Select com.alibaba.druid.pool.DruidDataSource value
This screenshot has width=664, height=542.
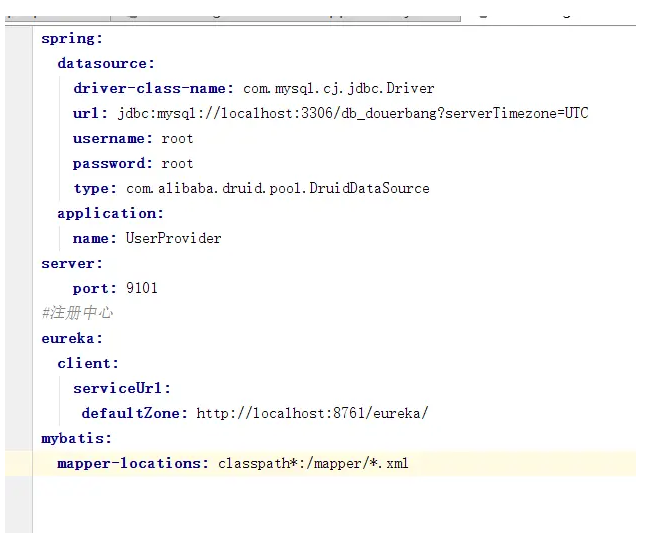coord(278,188)
